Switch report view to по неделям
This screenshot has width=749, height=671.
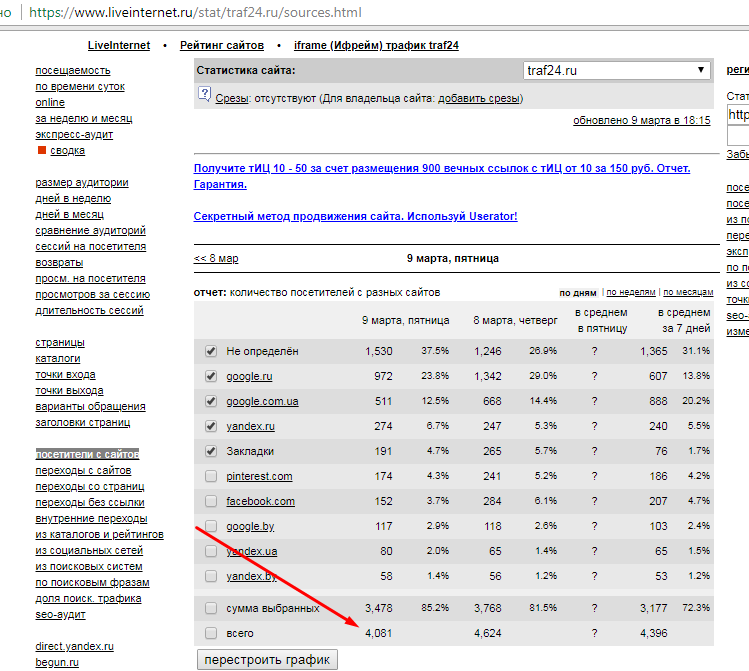tap(630, 293)
